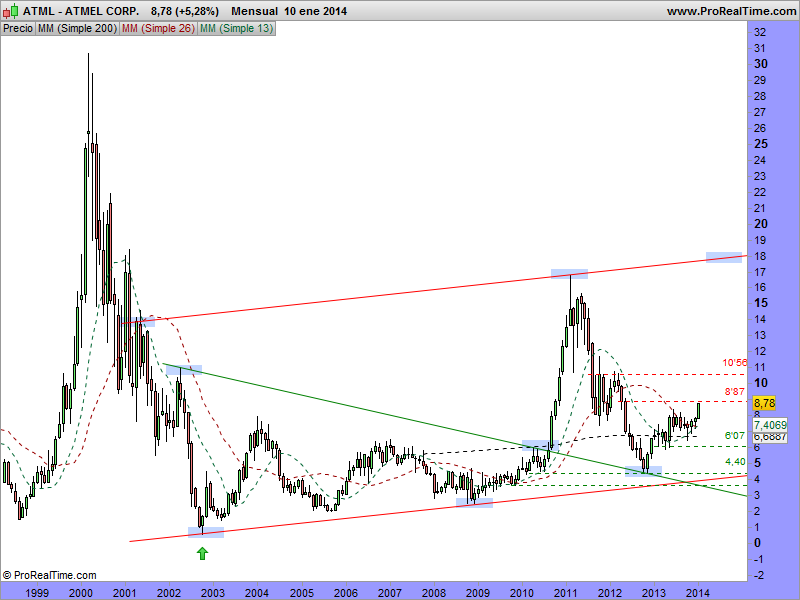Click the red 8'87 resistance level label
The image size is (800, 600).
coord(735,391)
